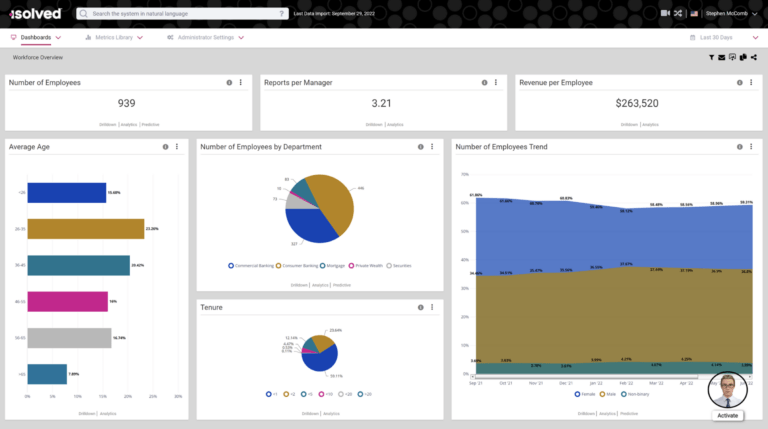Click the US flag language icon

click(x=692, y=14)
